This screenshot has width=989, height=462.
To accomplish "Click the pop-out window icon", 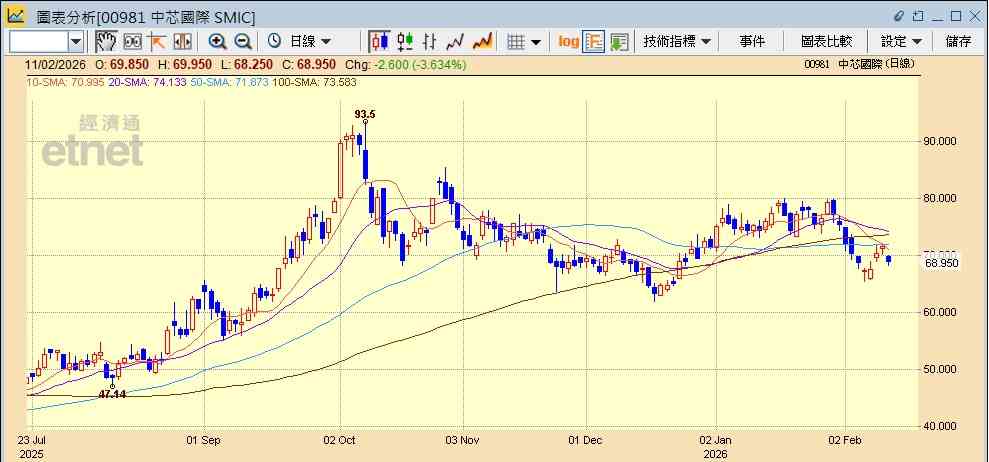I will [918, 16].
